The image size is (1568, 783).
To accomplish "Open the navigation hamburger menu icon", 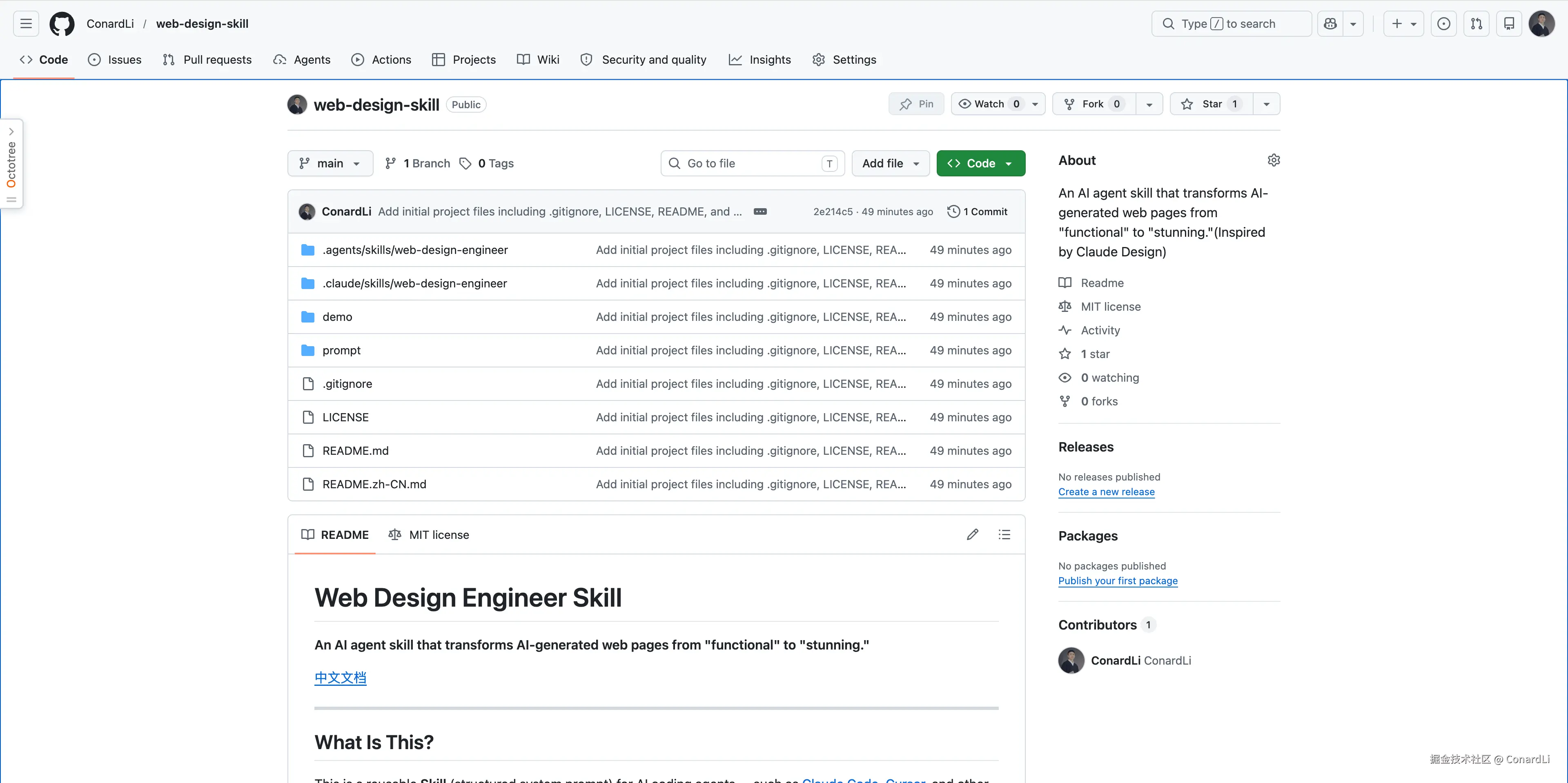I will pos(26,23).
